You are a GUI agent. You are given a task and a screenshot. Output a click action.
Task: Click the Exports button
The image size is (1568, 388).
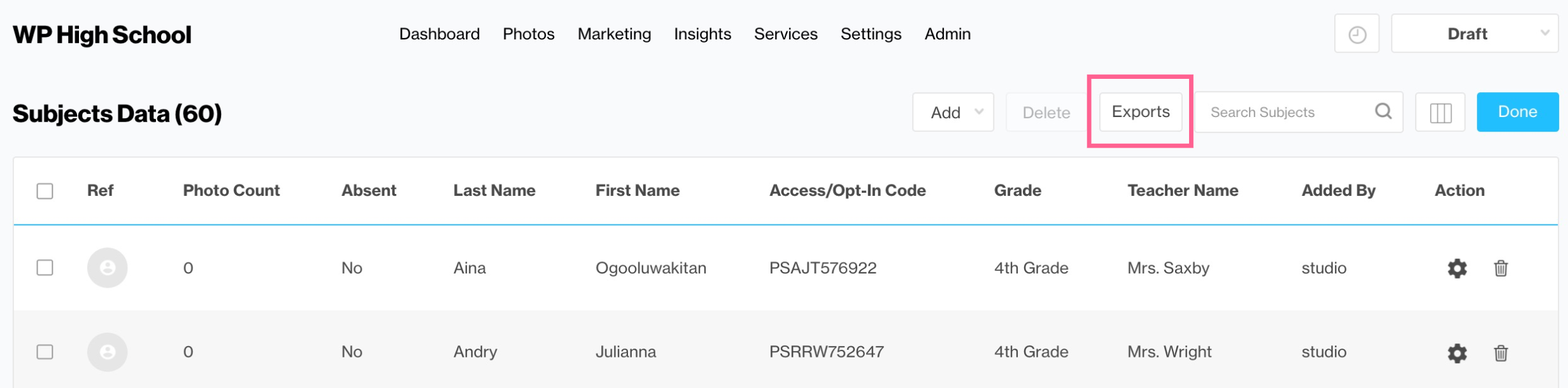(x=1140, y=112)
